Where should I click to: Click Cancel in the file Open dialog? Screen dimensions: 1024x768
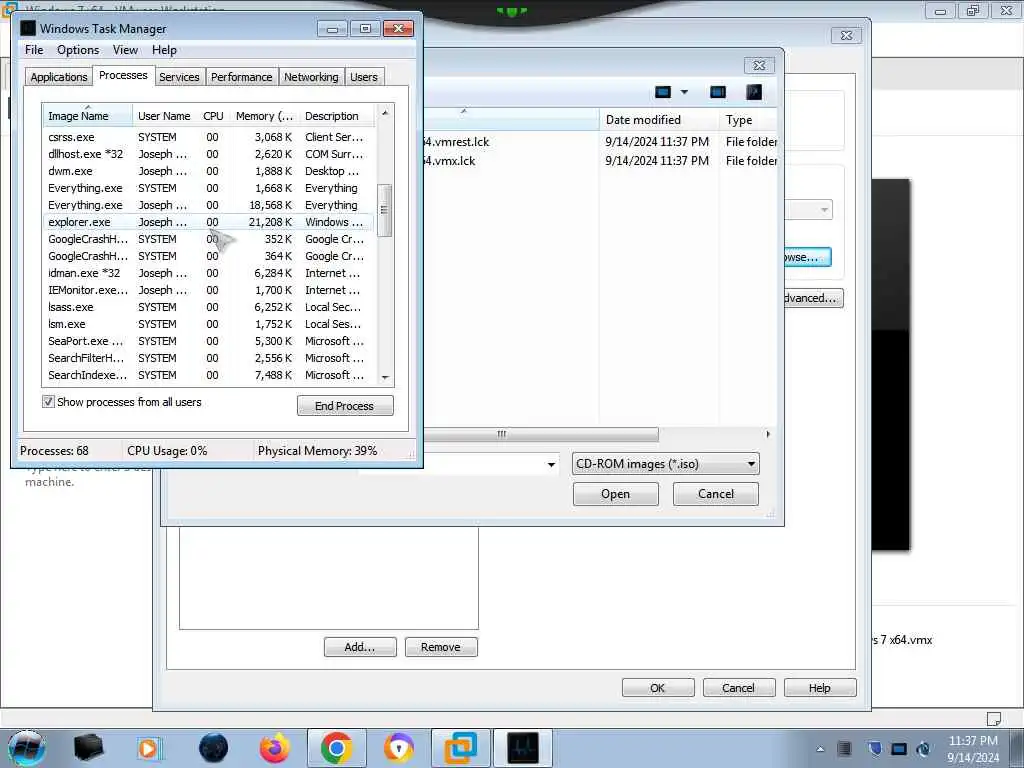pos(716,494)
